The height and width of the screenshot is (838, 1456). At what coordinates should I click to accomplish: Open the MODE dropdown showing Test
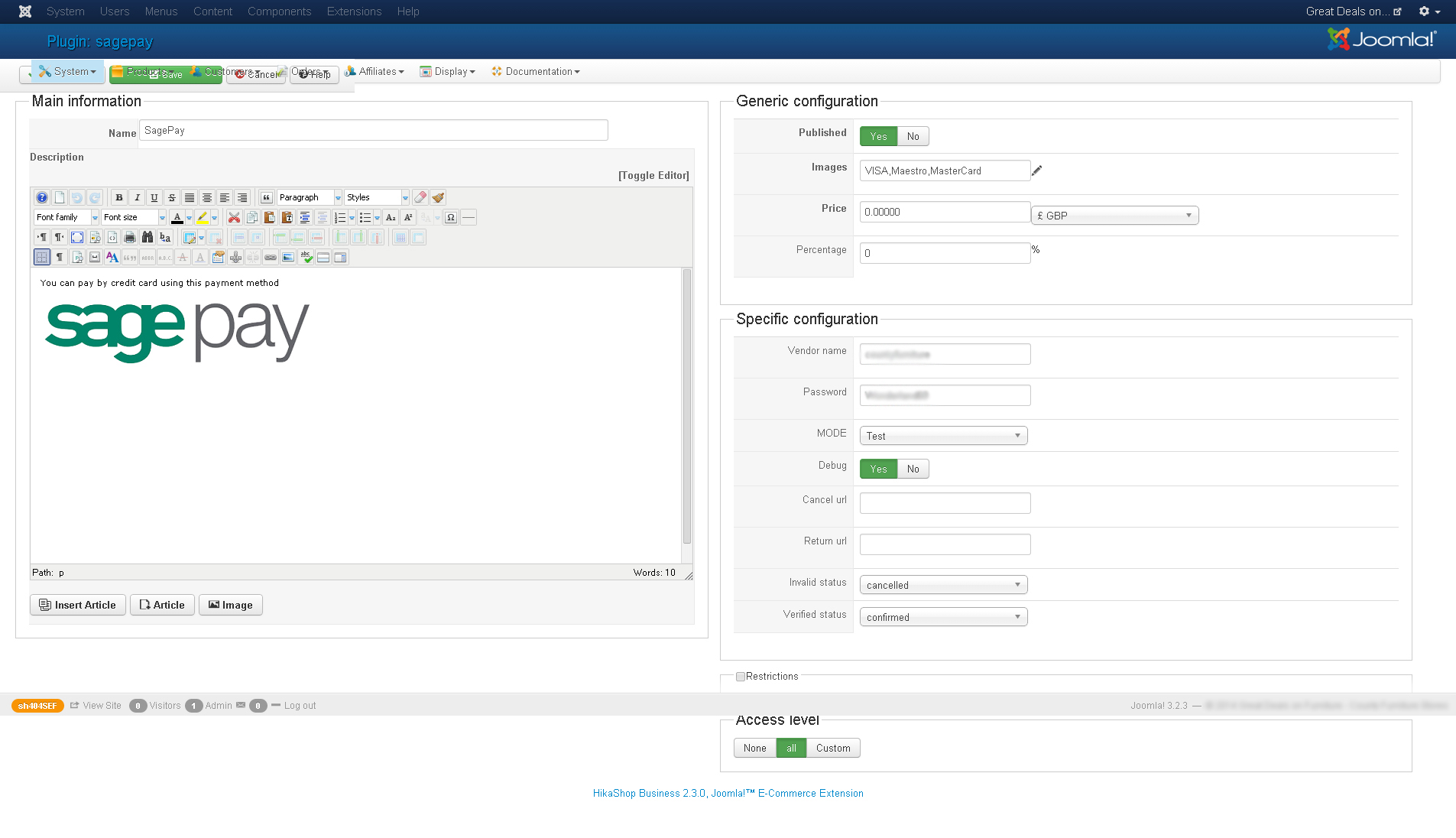pos(944,436)
